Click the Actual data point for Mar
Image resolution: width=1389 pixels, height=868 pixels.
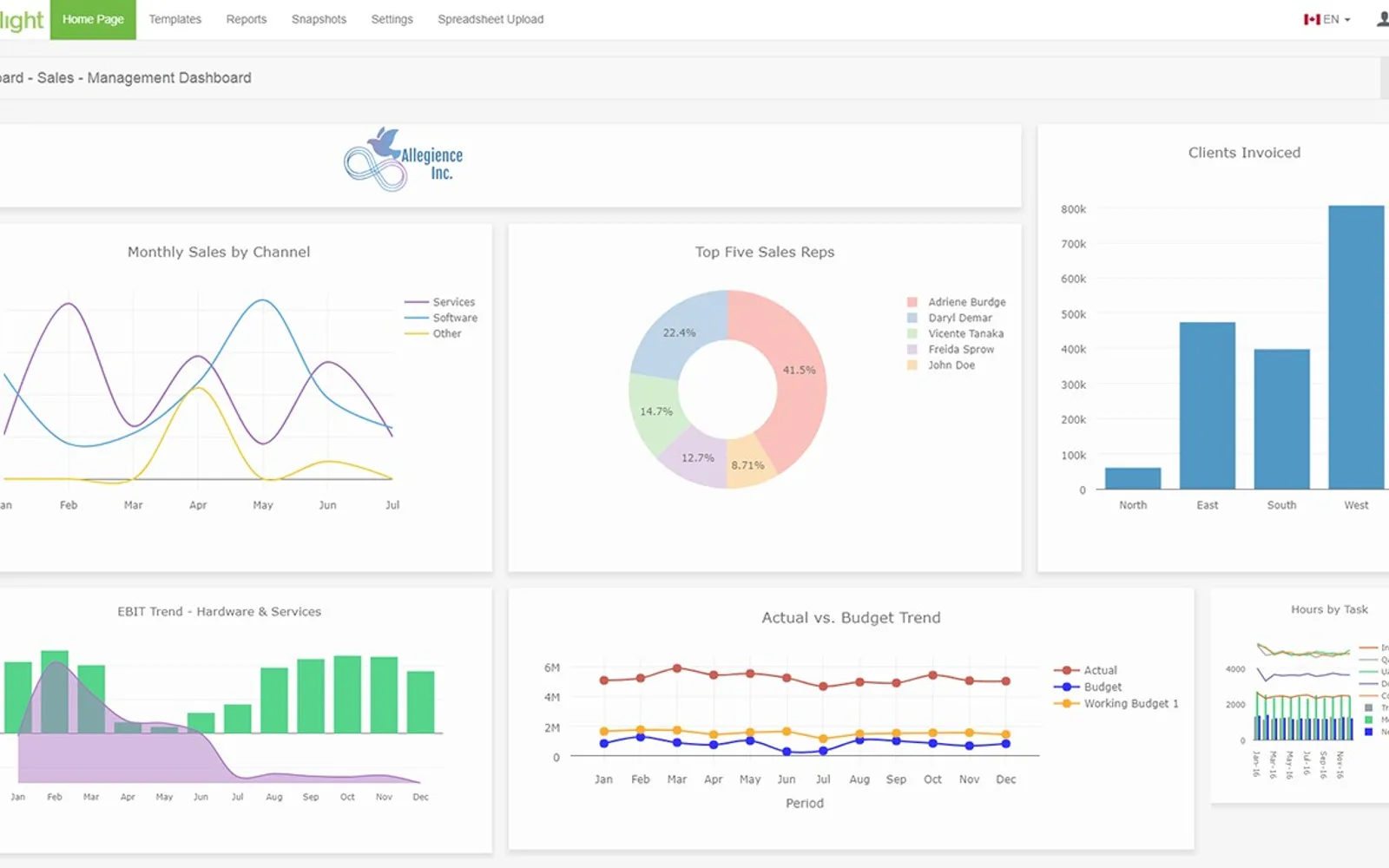(677, 668)
